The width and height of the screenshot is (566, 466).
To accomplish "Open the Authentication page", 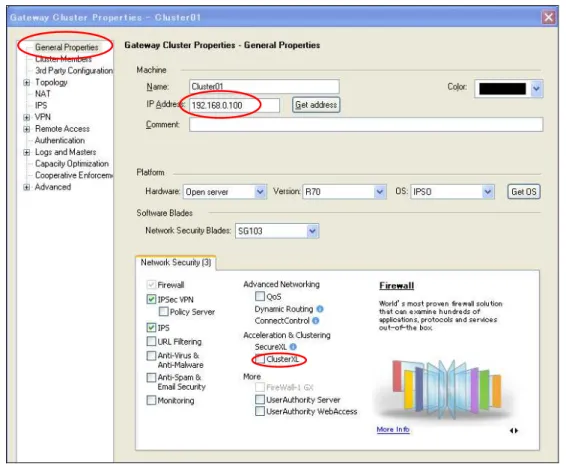I will click(60, 140).
